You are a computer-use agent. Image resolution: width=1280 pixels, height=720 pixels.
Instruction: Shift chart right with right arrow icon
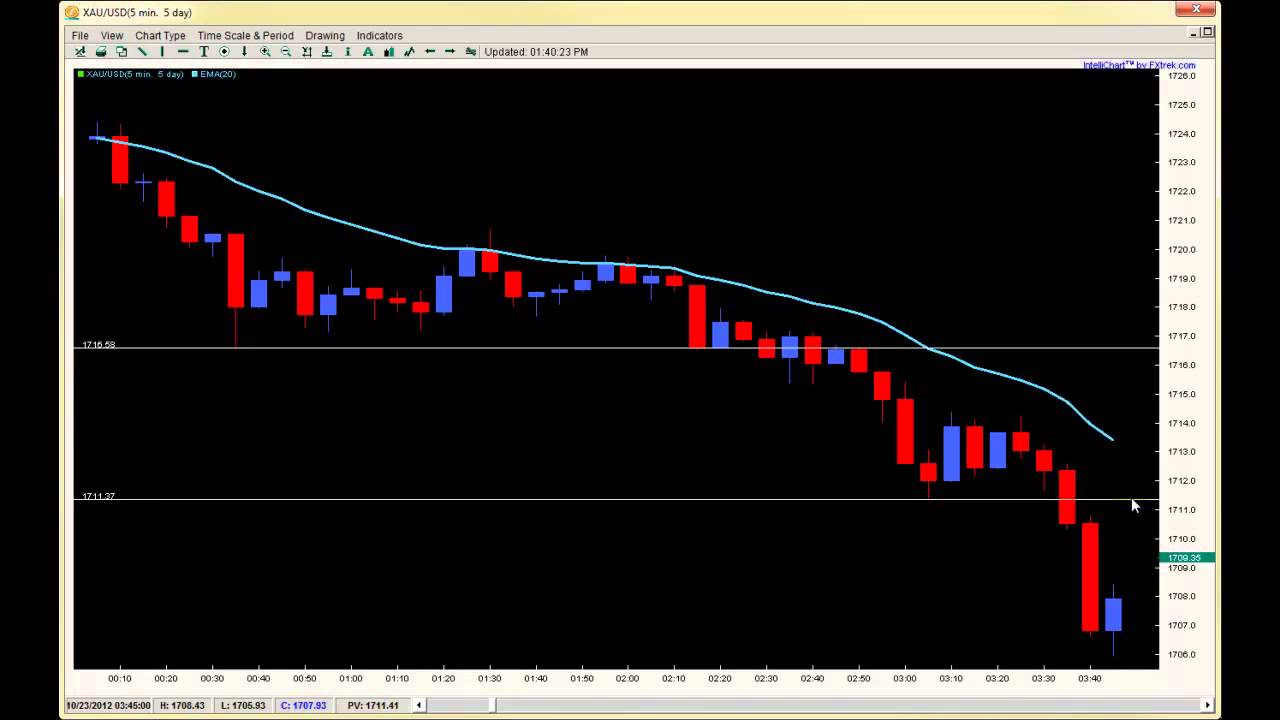[450, 52]
